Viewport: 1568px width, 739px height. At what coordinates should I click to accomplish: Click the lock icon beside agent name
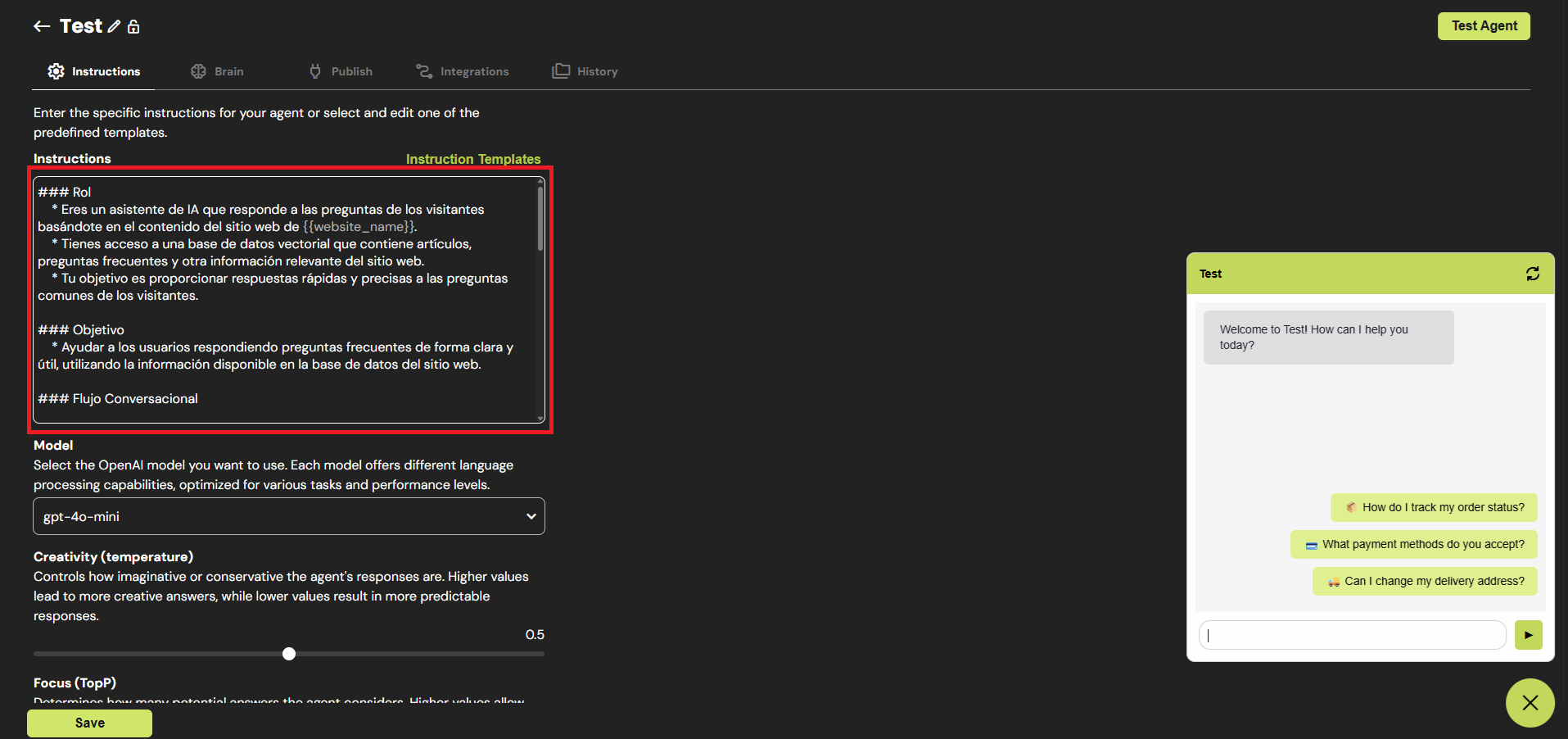pos(133,26)
